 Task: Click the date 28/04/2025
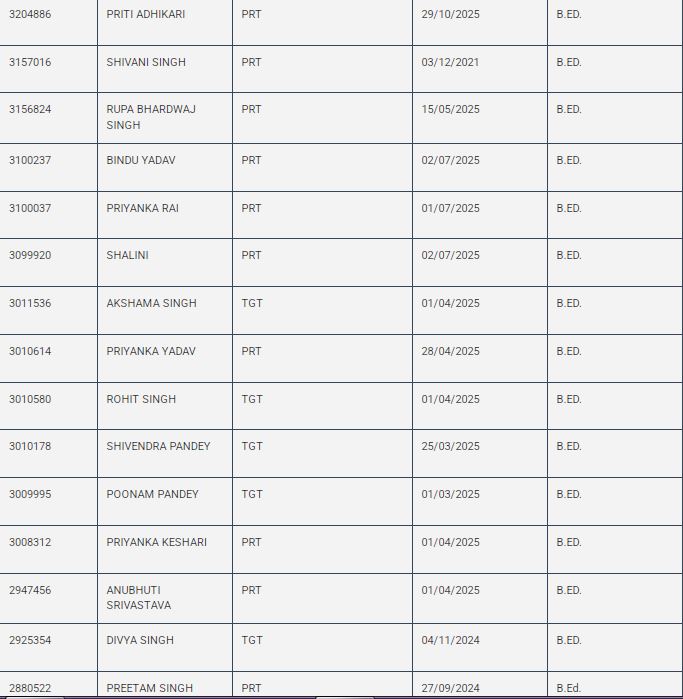click(450, 351)
